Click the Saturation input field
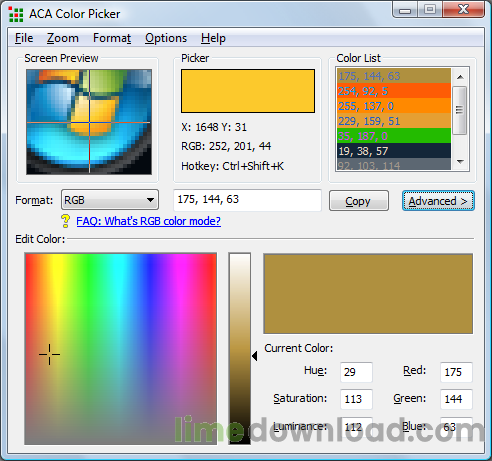Viewport: 492px width, 461px height. click(356, 399)
